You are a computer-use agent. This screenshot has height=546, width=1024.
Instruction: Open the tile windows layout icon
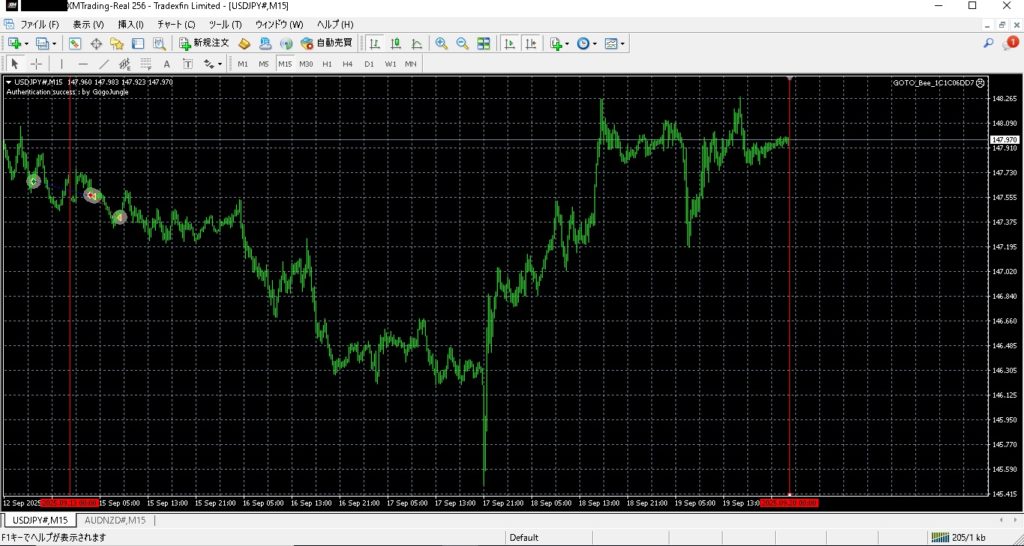pos(484,44)
